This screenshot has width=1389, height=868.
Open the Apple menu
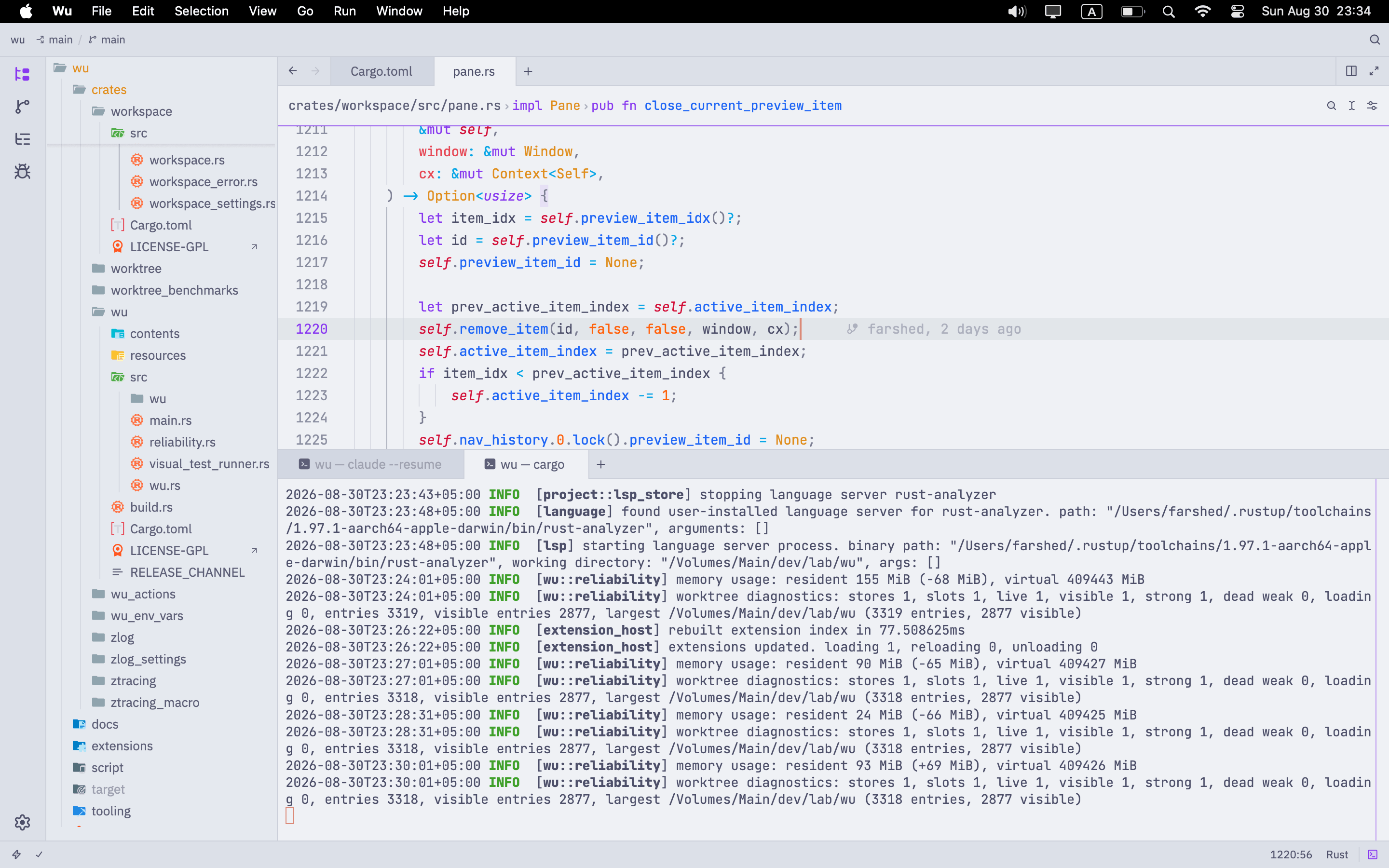coord(26,12)
